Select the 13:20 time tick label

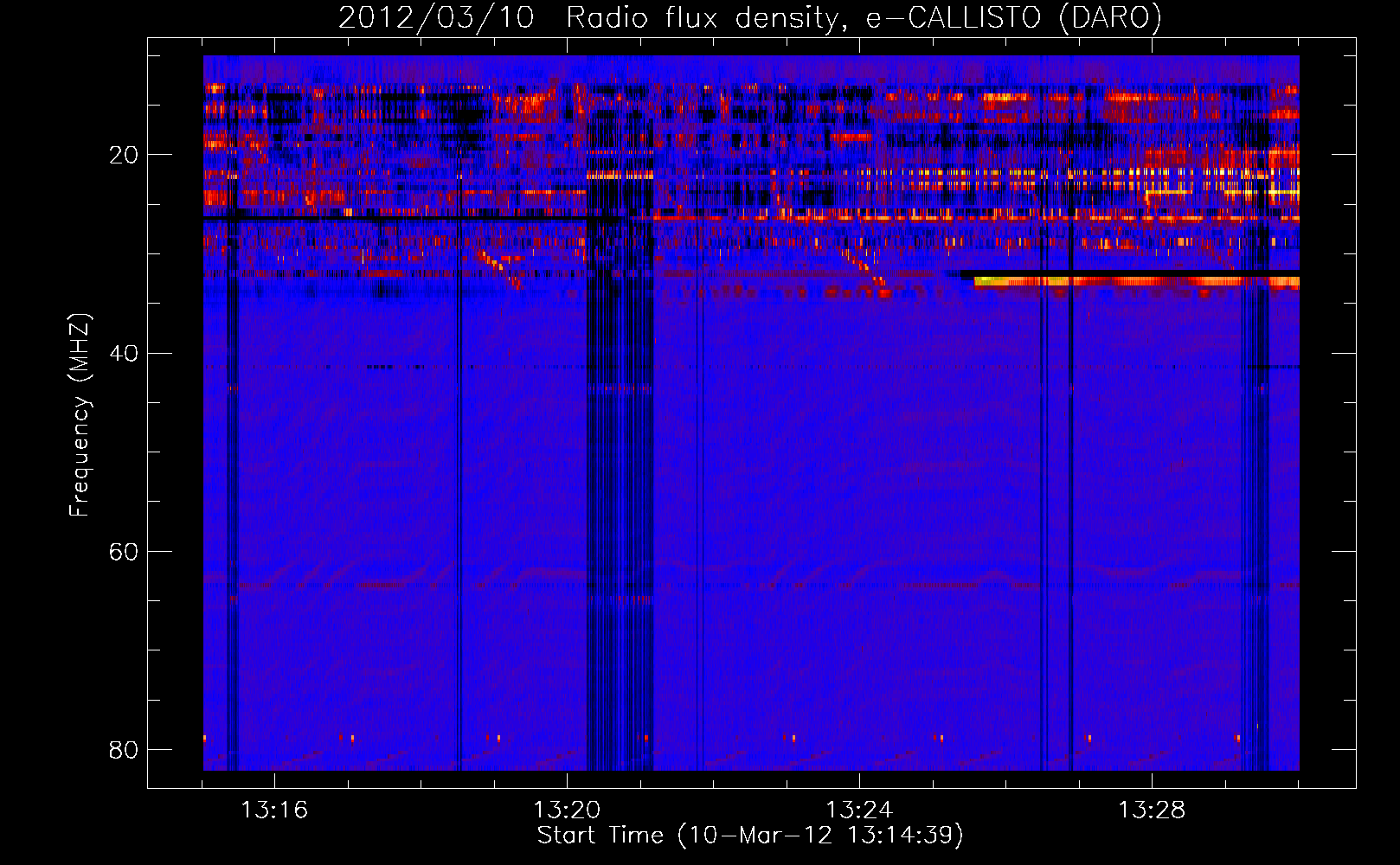coord(567,811)
